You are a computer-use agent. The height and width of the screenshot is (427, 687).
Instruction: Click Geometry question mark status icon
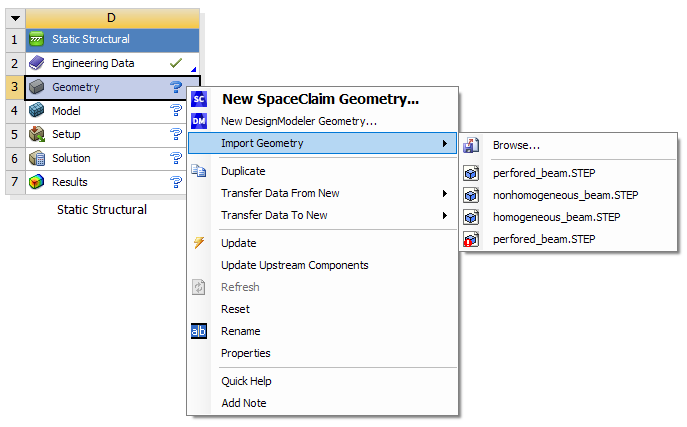(x=176, y=87)
